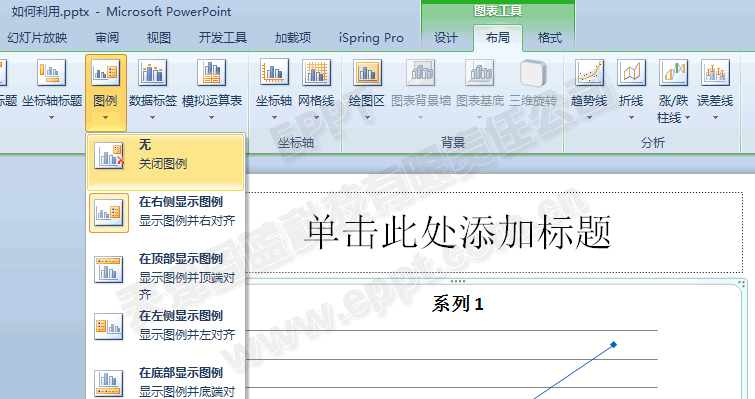Image resolution: width=755 pixels, height=399 pixels.
Task: Expand the 模拟运算表 dropdown arrow
Action: click(x=211, y=117)
